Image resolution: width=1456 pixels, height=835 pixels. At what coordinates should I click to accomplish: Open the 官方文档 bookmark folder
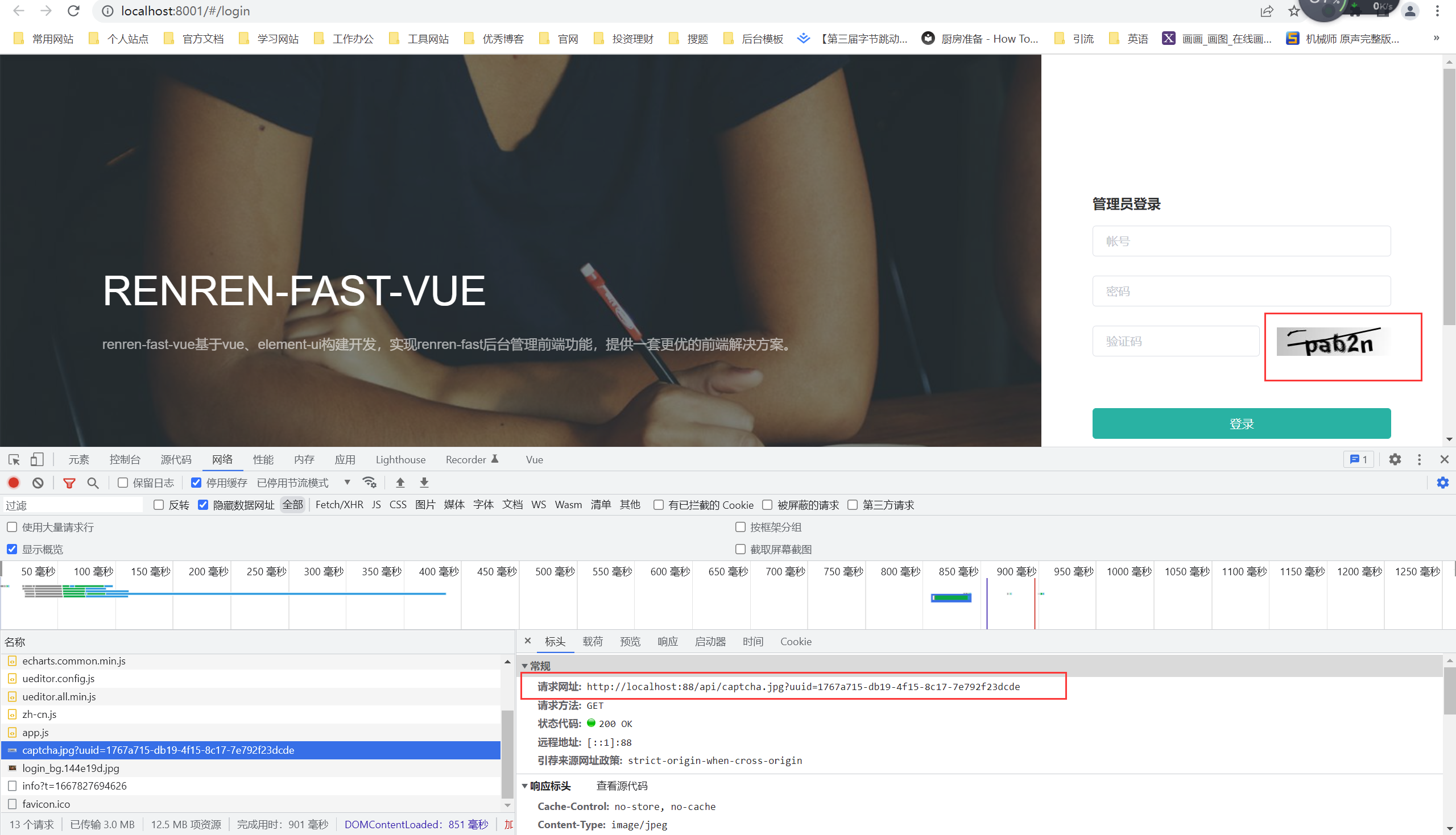[x=194, y=39]
